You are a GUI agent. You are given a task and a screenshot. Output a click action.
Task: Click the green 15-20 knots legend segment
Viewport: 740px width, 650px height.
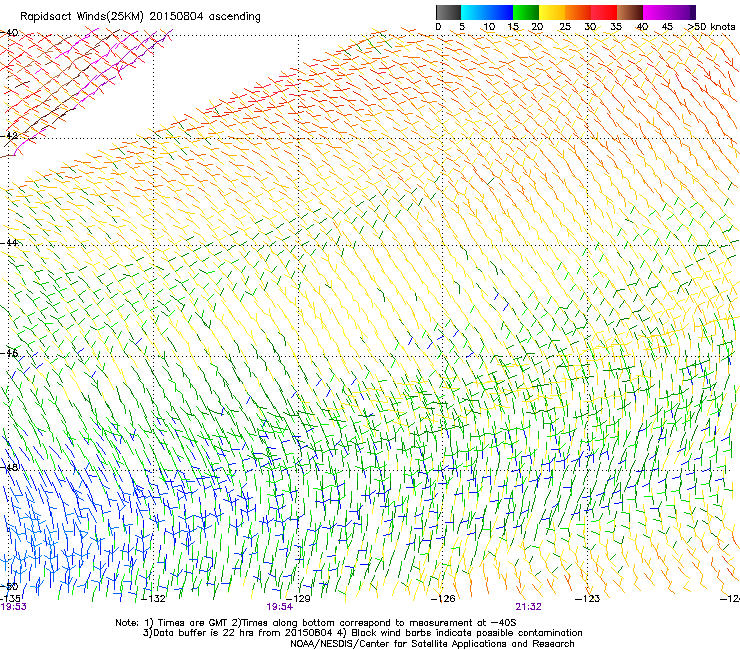(526, 12)
